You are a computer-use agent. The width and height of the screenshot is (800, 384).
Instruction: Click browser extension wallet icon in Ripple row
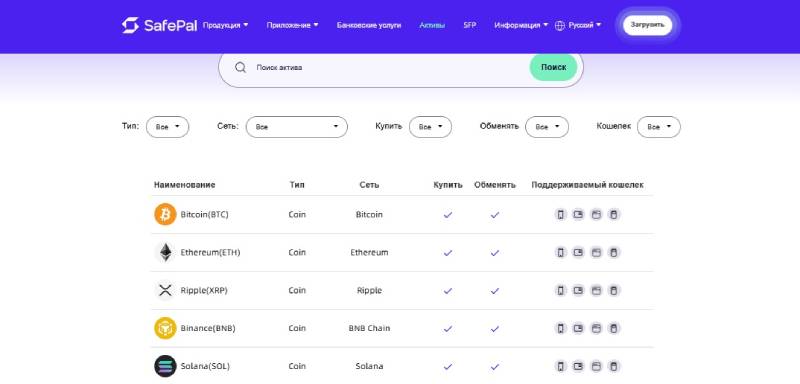pos(596,290)
